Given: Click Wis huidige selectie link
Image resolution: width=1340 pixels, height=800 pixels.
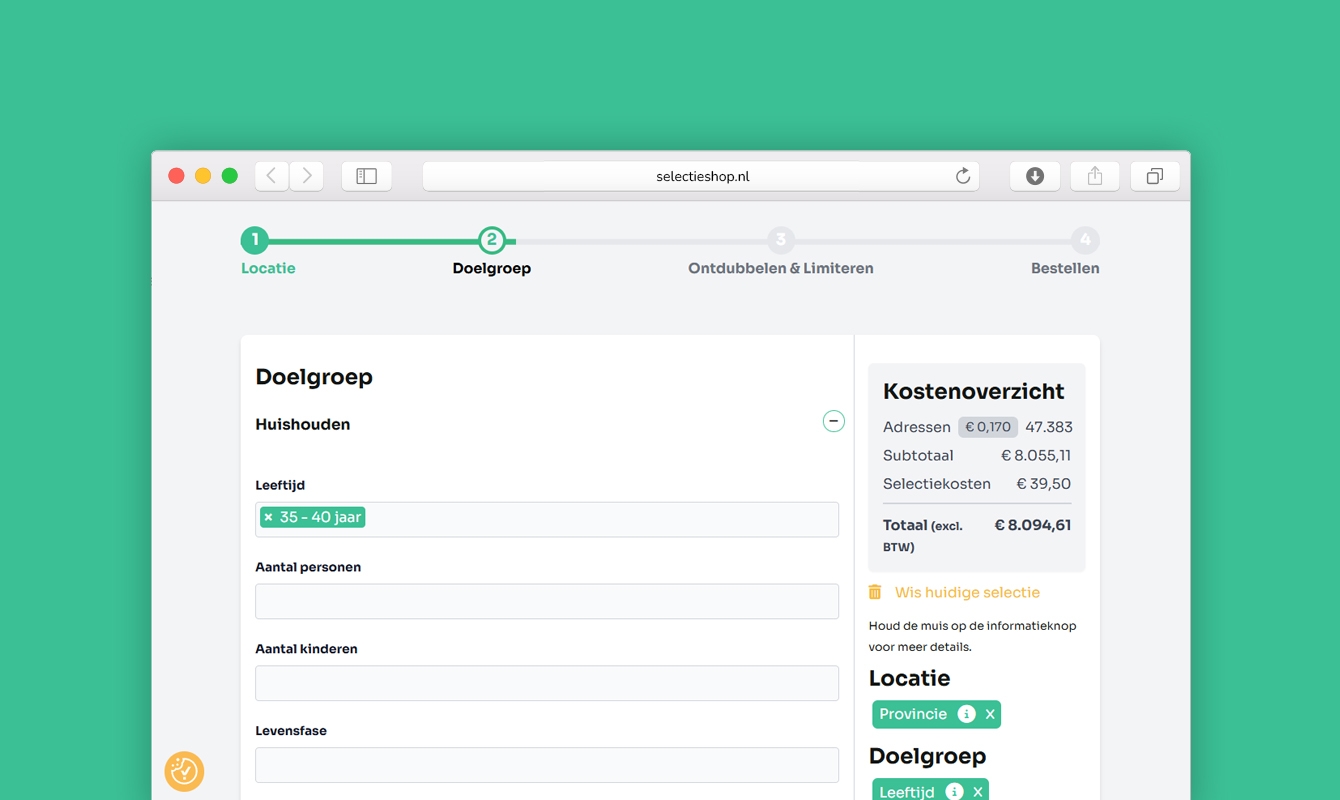Looking at the screenshot, I should click(966, 592).
